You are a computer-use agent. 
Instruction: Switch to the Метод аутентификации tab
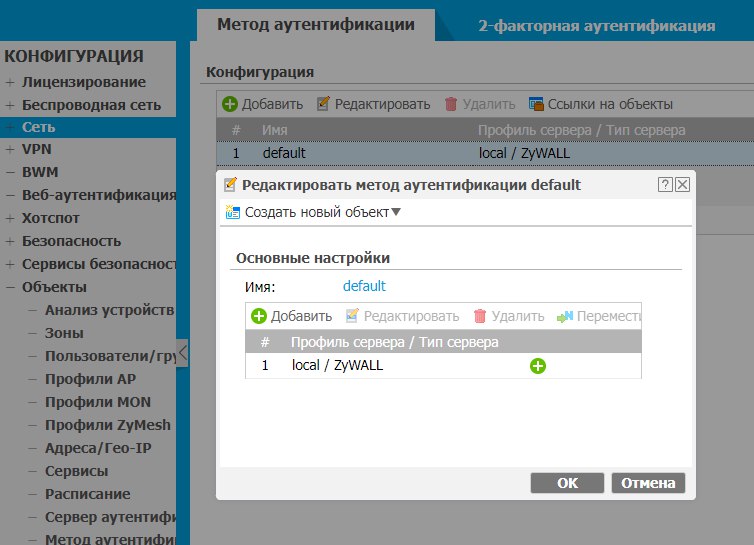click(x=316, y=24)
